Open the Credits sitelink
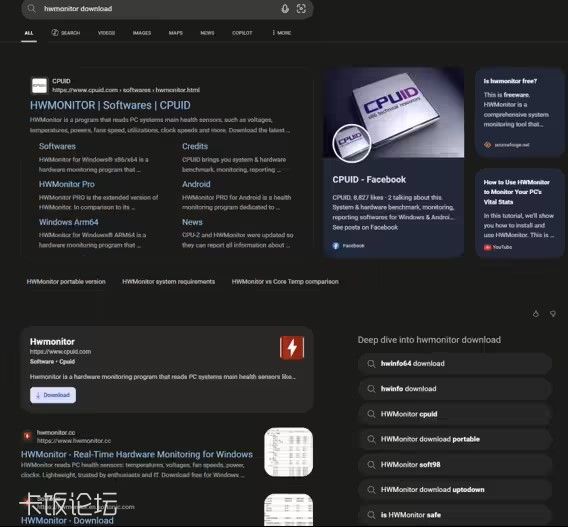 pyautogui.click(x=195, y=146)
